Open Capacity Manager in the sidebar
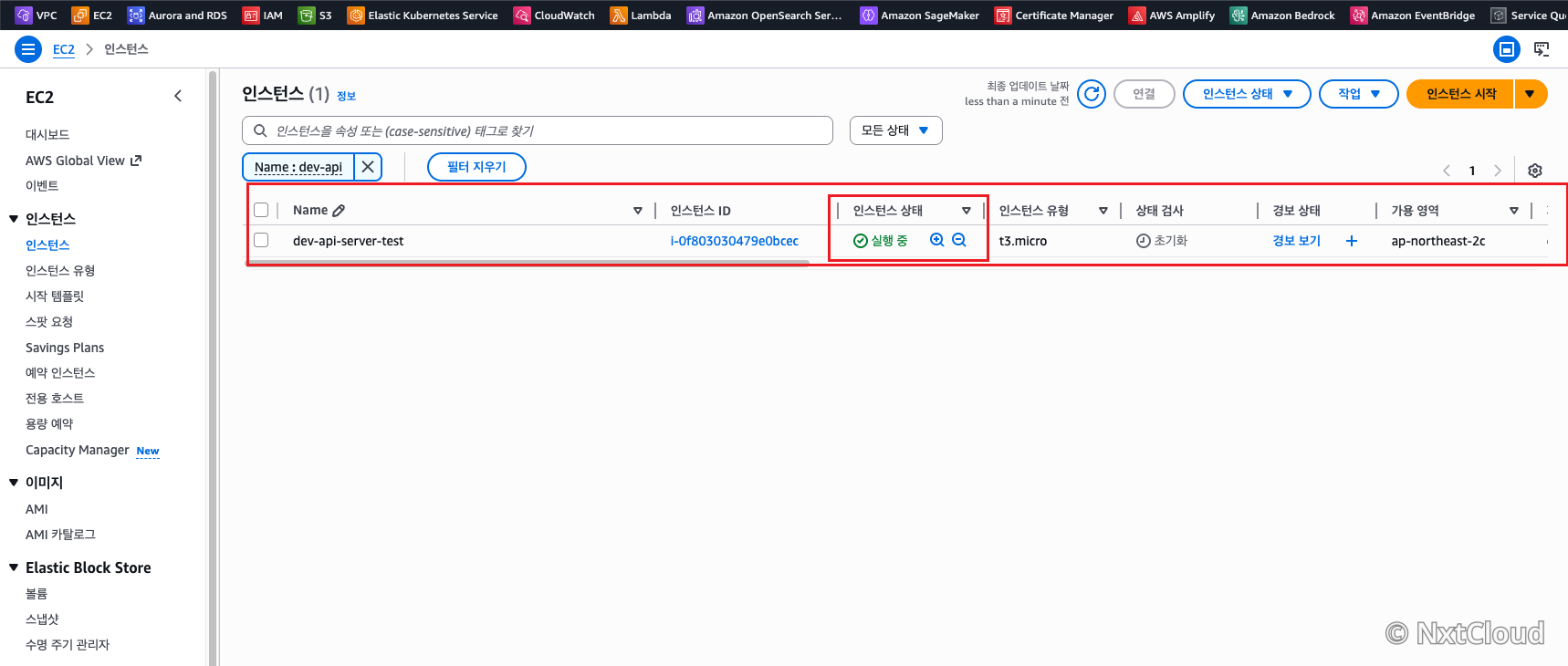The width and height of the screenshot is (1568, 666). click(78, 450)
